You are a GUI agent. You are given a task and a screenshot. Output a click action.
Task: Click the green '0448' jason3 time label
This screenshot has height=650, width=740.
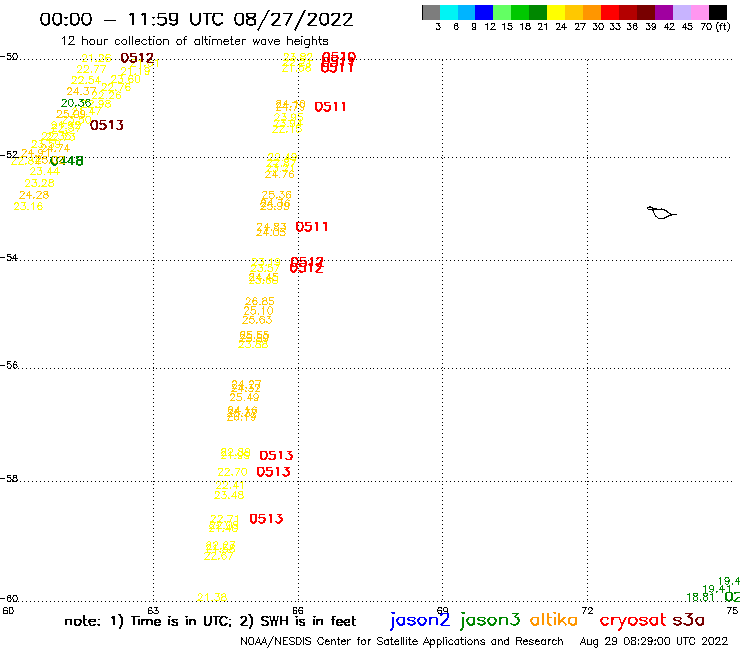point(67,161)
